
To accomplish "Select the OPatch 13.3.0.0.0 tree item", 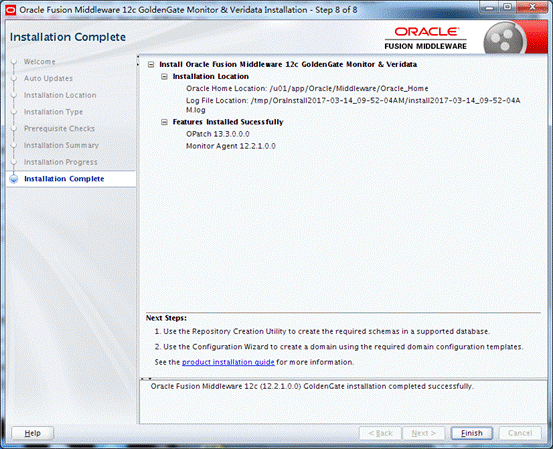I will tap(218, 134).
